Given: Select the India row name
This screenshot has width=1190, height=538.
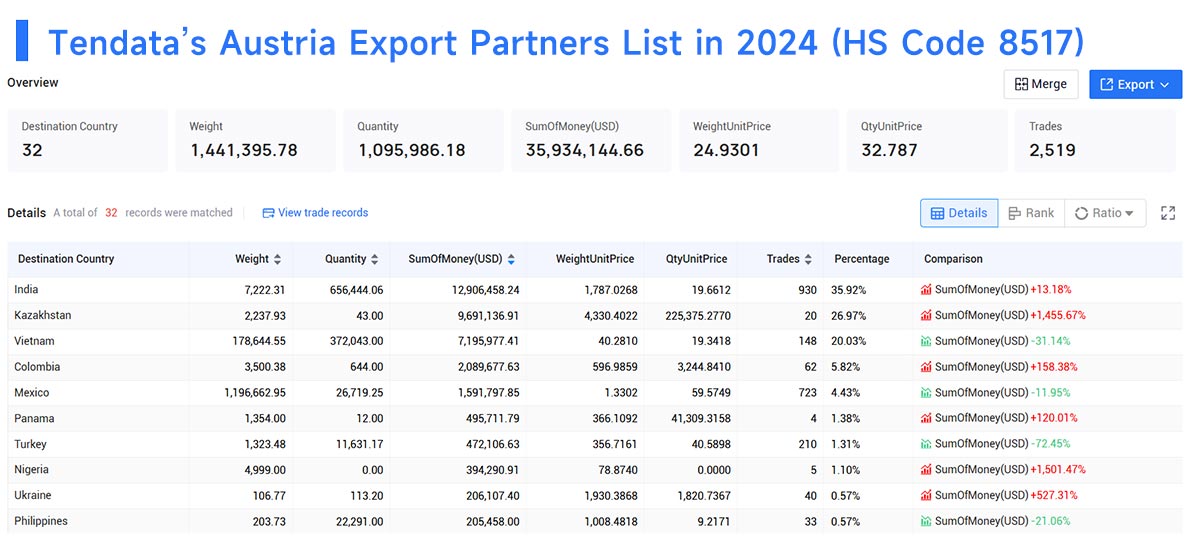Looking at the screenshot, I should coord(26,289).
